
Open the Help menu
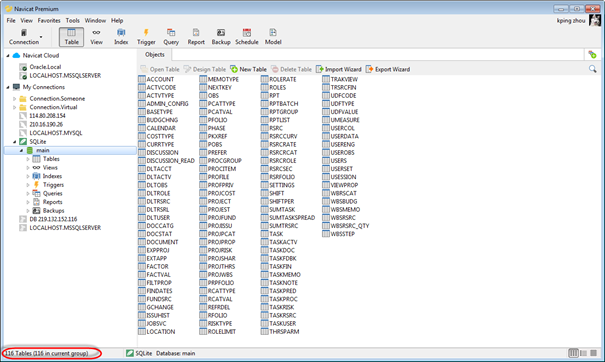pyautogui.click(x=117, y=20)
